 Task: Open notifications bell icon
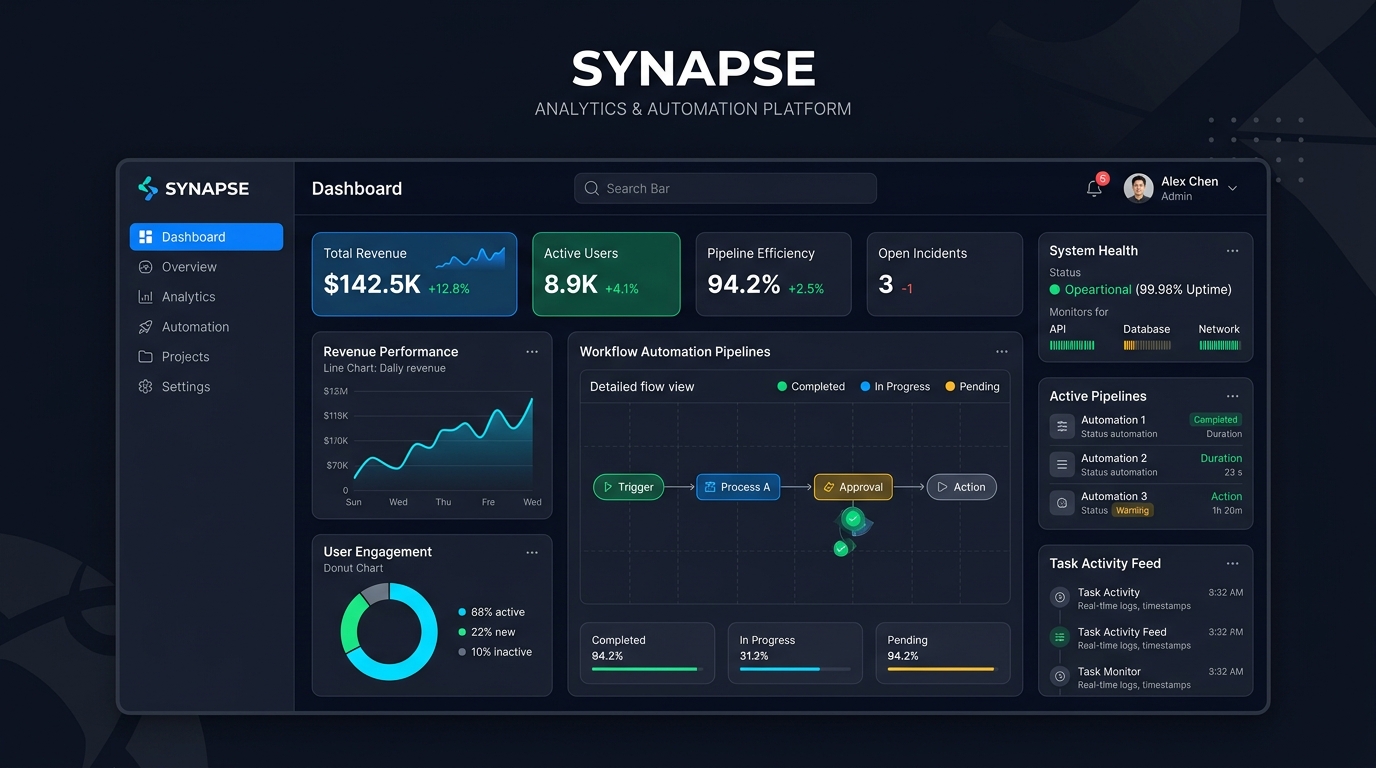(1094, 188)
